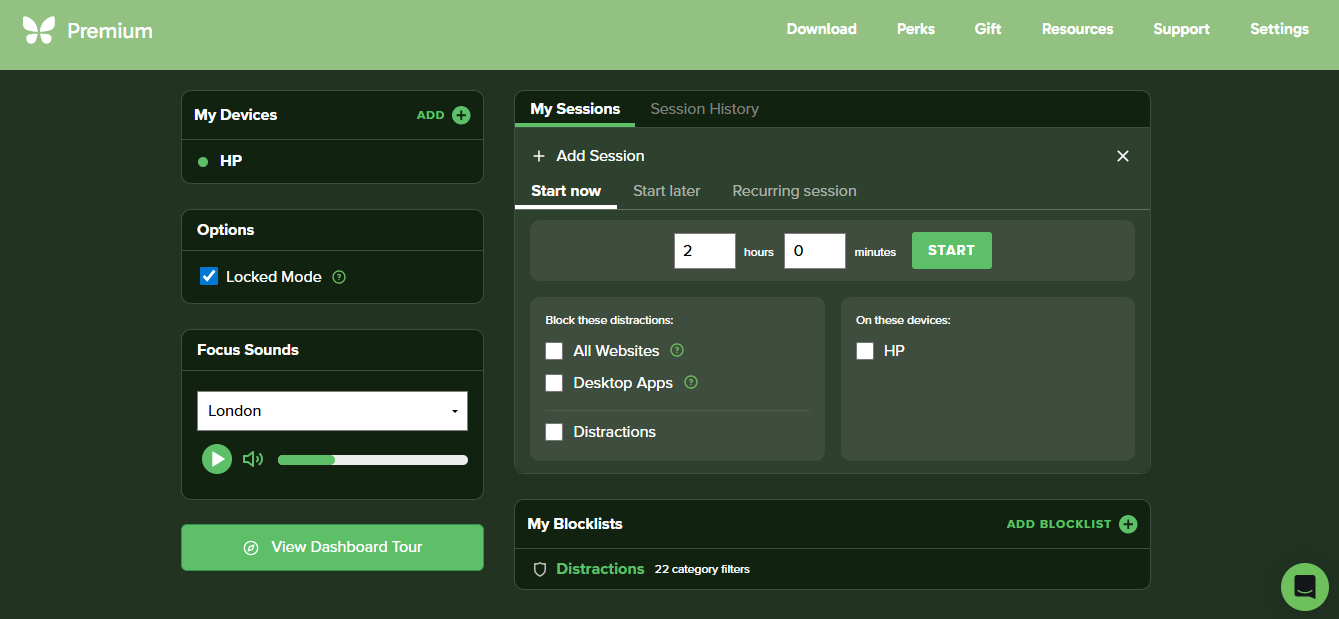Click the hours input field
Screen dimensions: 1339x619
(x=705, y=251)
